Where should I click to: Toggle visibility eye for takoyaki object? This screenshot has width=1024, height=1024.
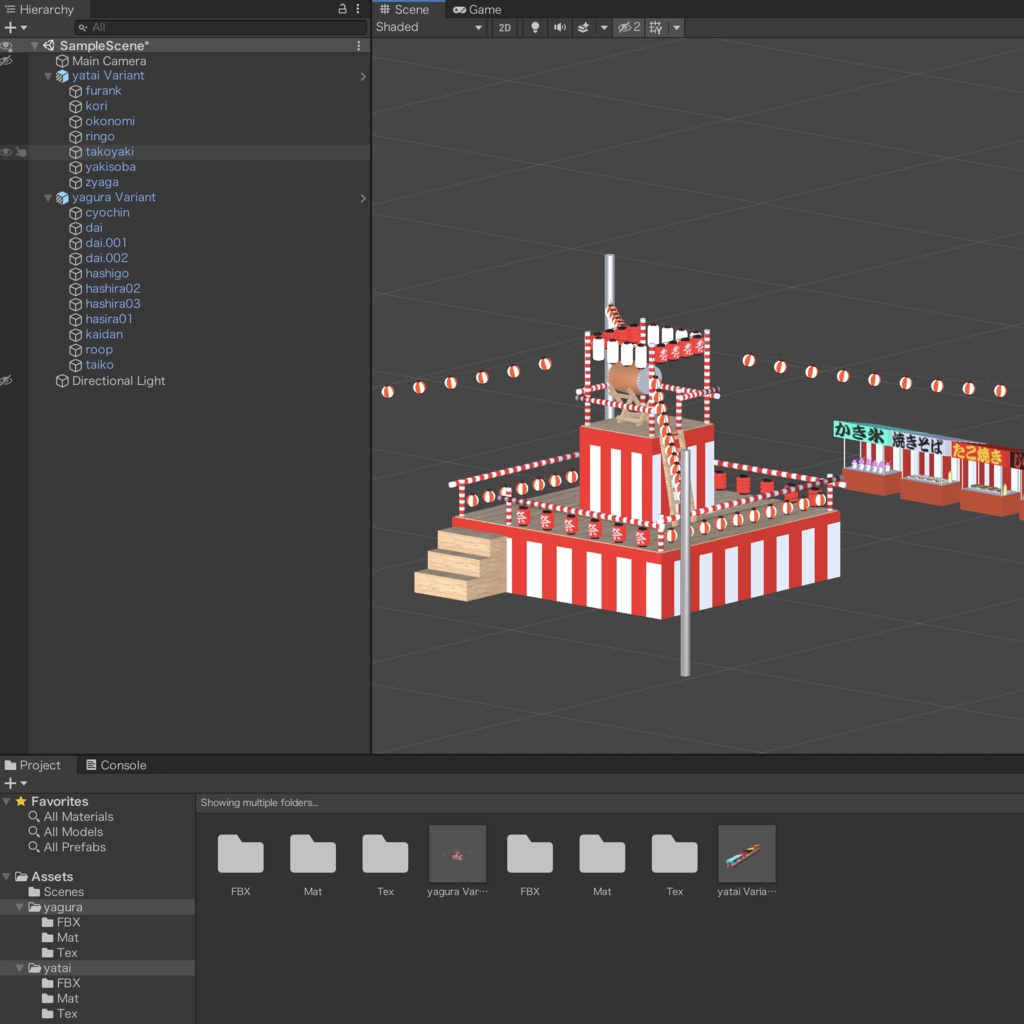(x=6, y=152)
